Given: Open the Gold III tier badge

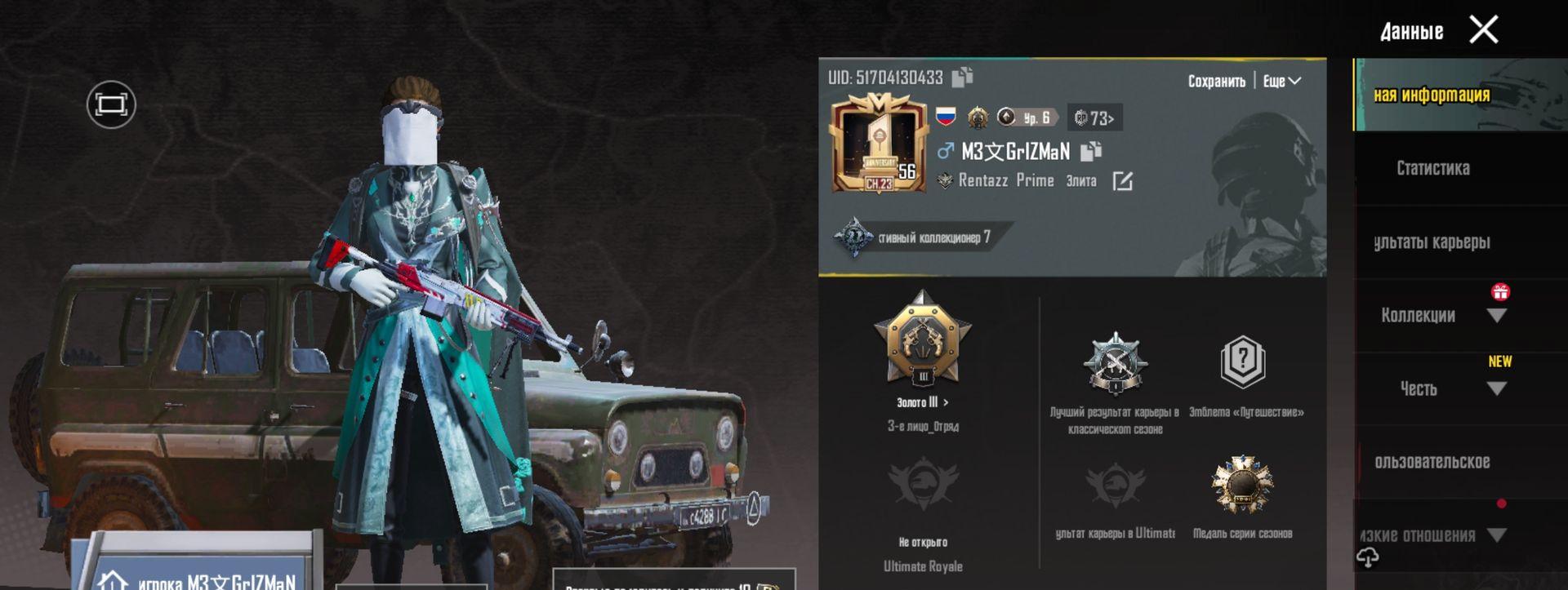Looking at the screenshot, I should tap(923, 339).
